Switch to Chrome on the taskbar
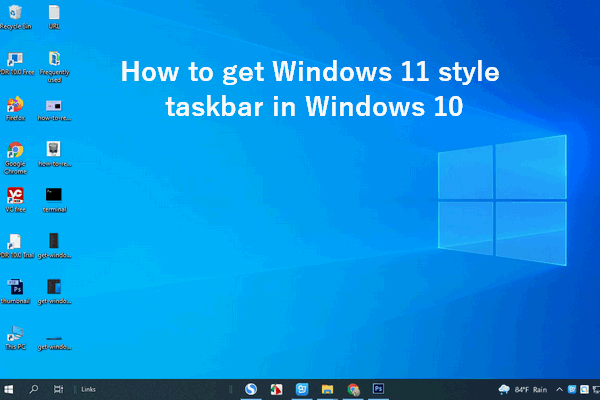This screenshot has height=400, width=600. click(353, 390)
